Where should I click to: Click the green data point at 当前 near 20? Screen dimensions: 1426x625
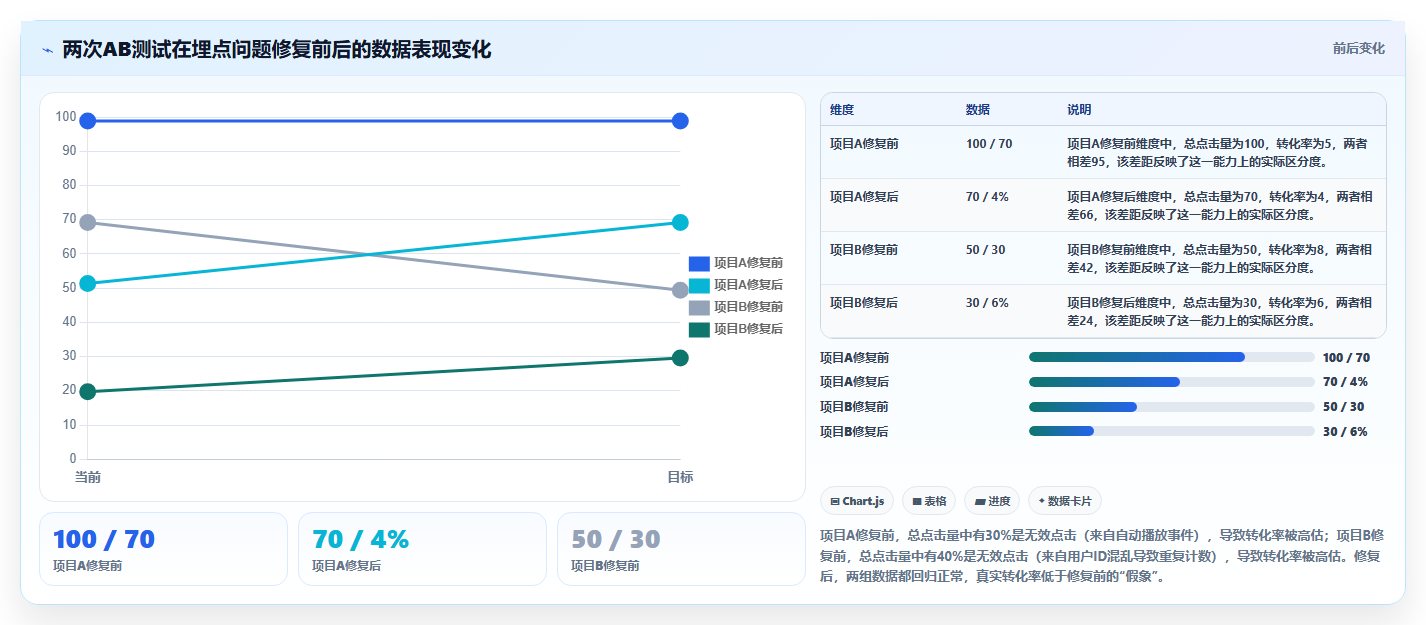[88, 391]
